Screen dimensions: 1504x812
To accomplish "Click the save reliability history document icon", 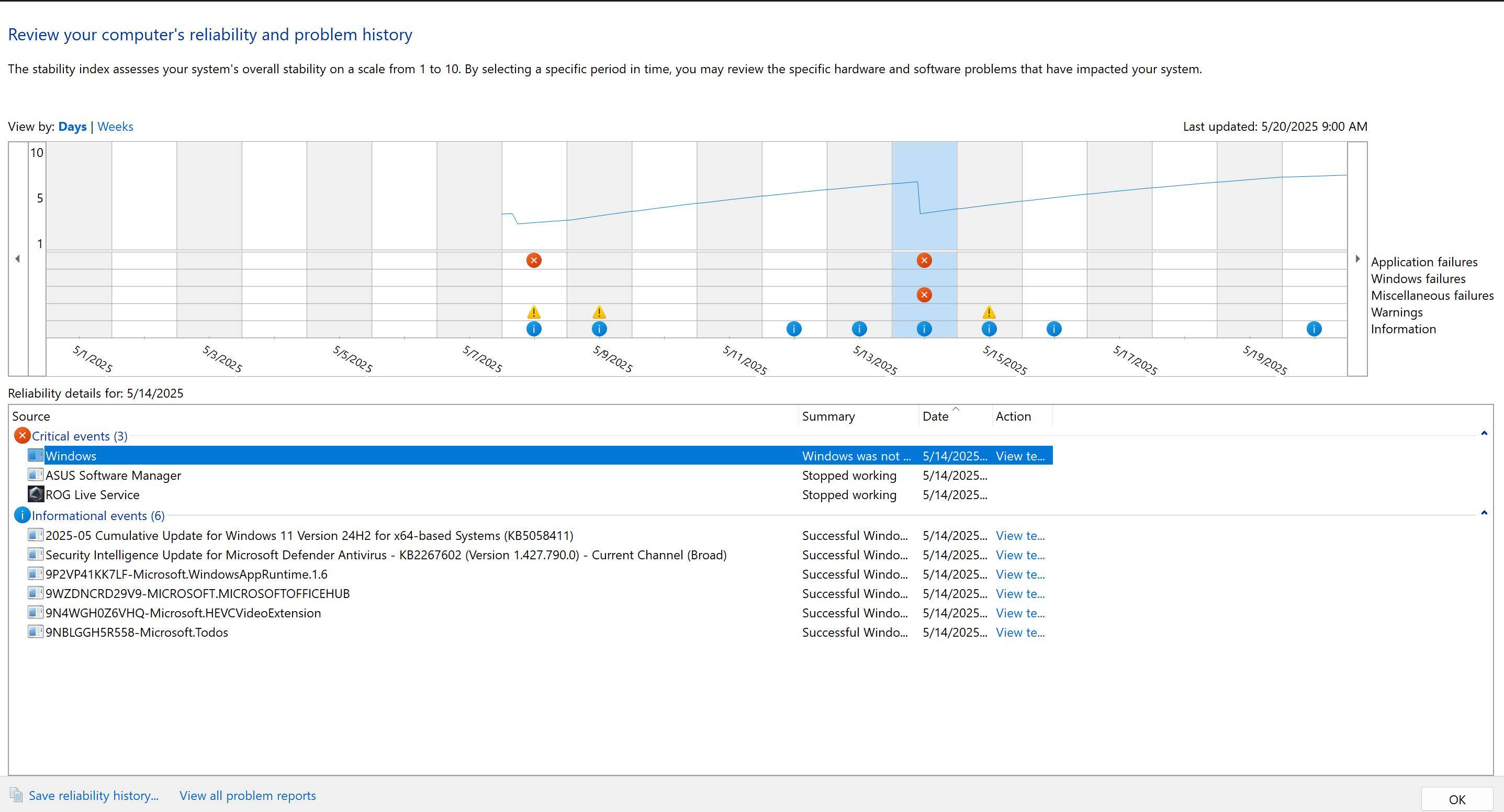I will [16, 795].
